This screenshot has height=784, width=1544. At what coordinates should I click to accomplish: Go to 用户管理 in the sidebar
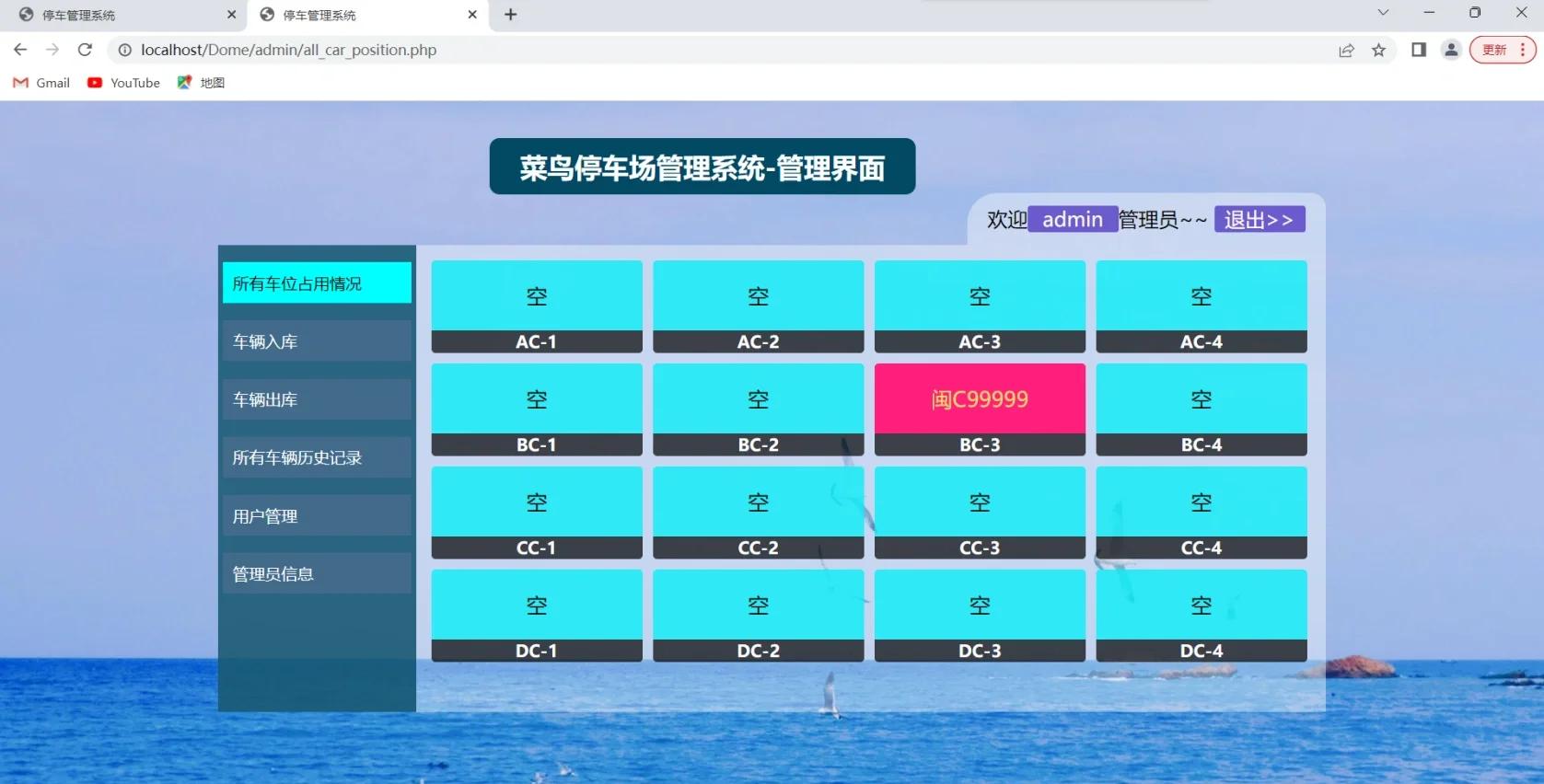point(317,516)
